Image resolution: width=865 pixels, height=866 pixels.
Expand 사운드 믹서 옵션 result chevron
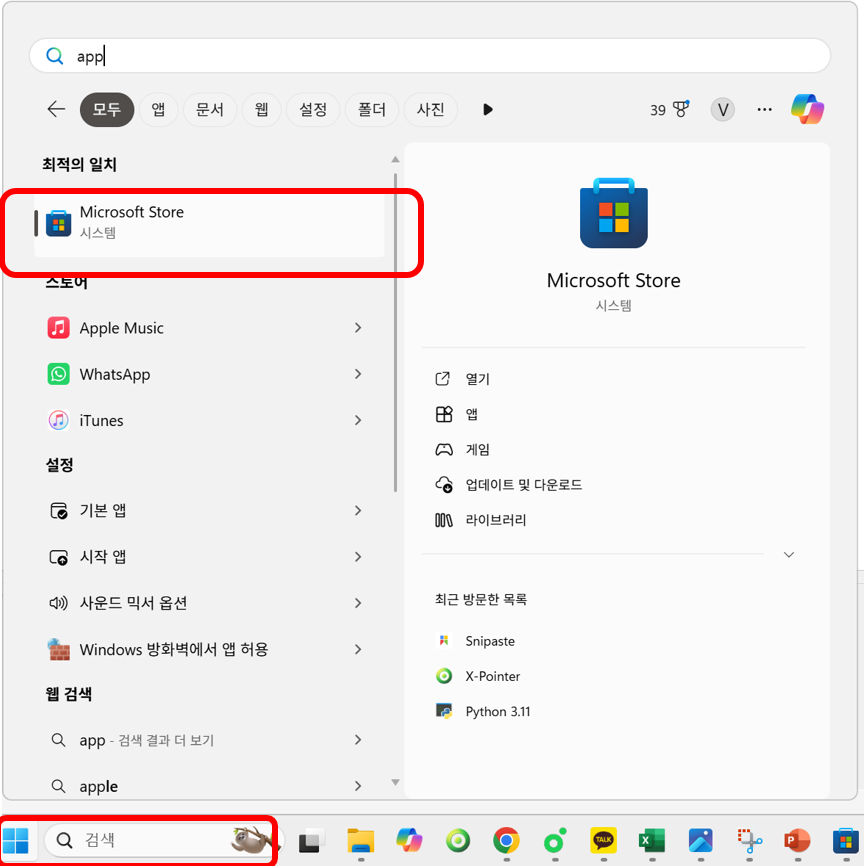tap(358, 603)
